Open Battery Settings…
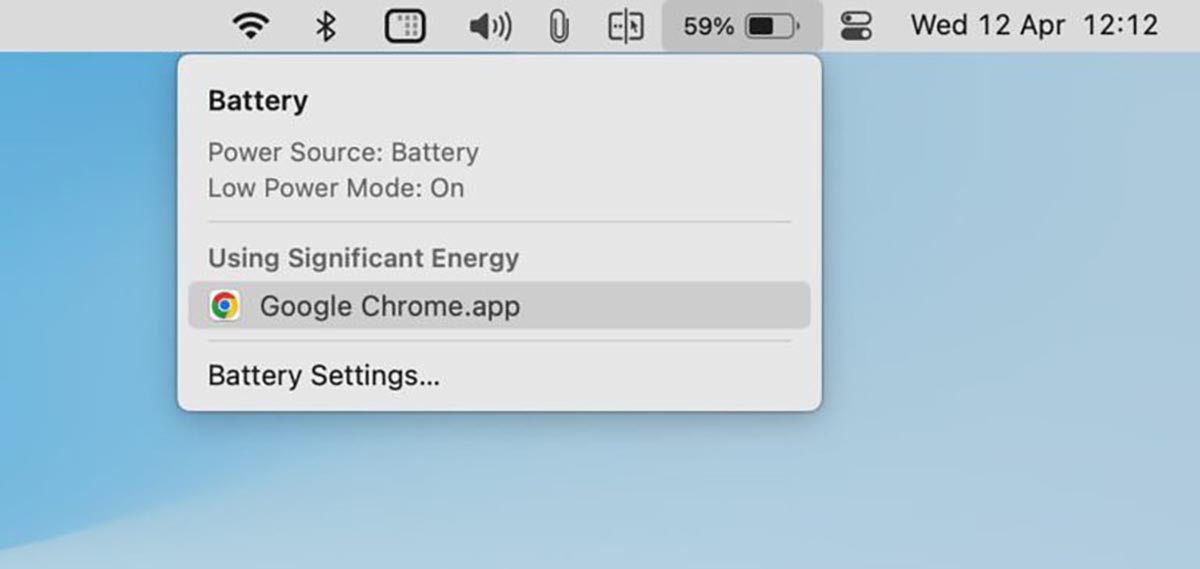The width and height of the screenshot is (1200, 569). point(324,376)
